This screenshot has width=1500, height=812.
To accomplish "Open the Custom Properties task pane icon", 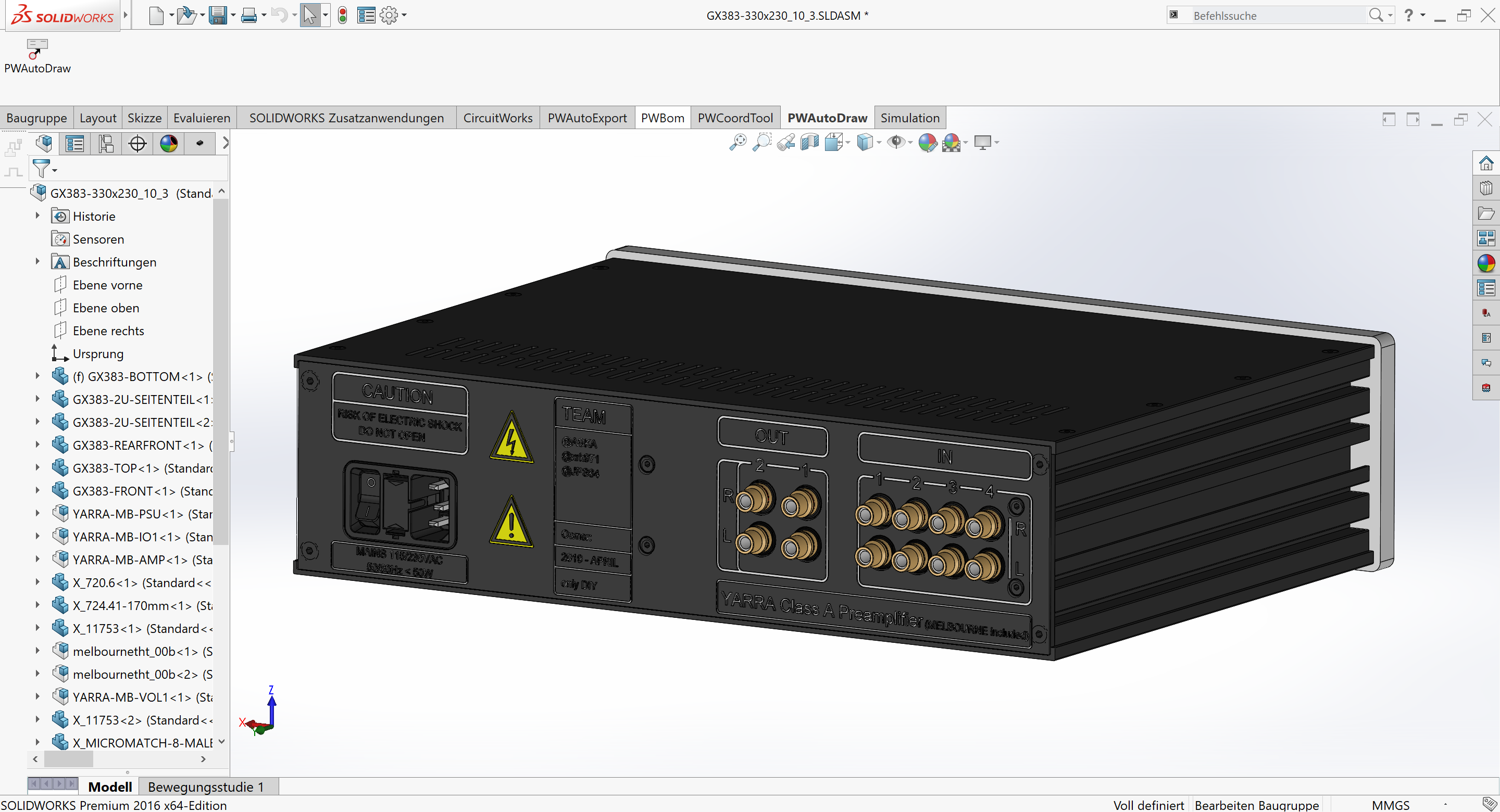I will pyautogui.click(x=1486, y=288).
